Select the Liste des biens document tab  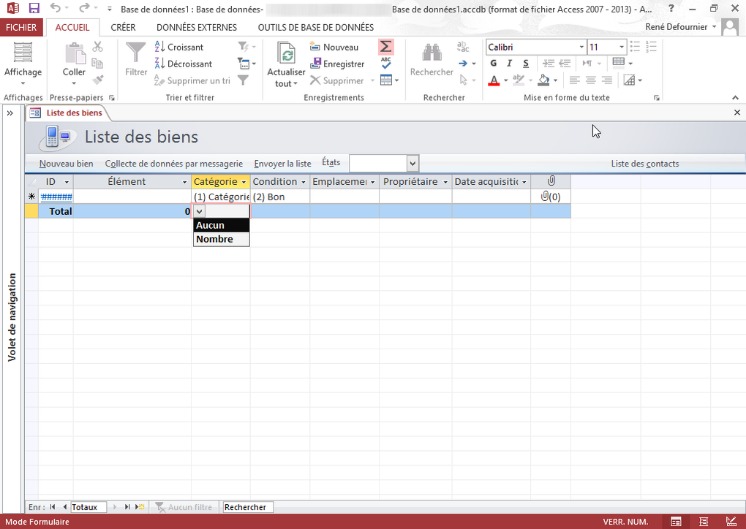click(69, 113)
